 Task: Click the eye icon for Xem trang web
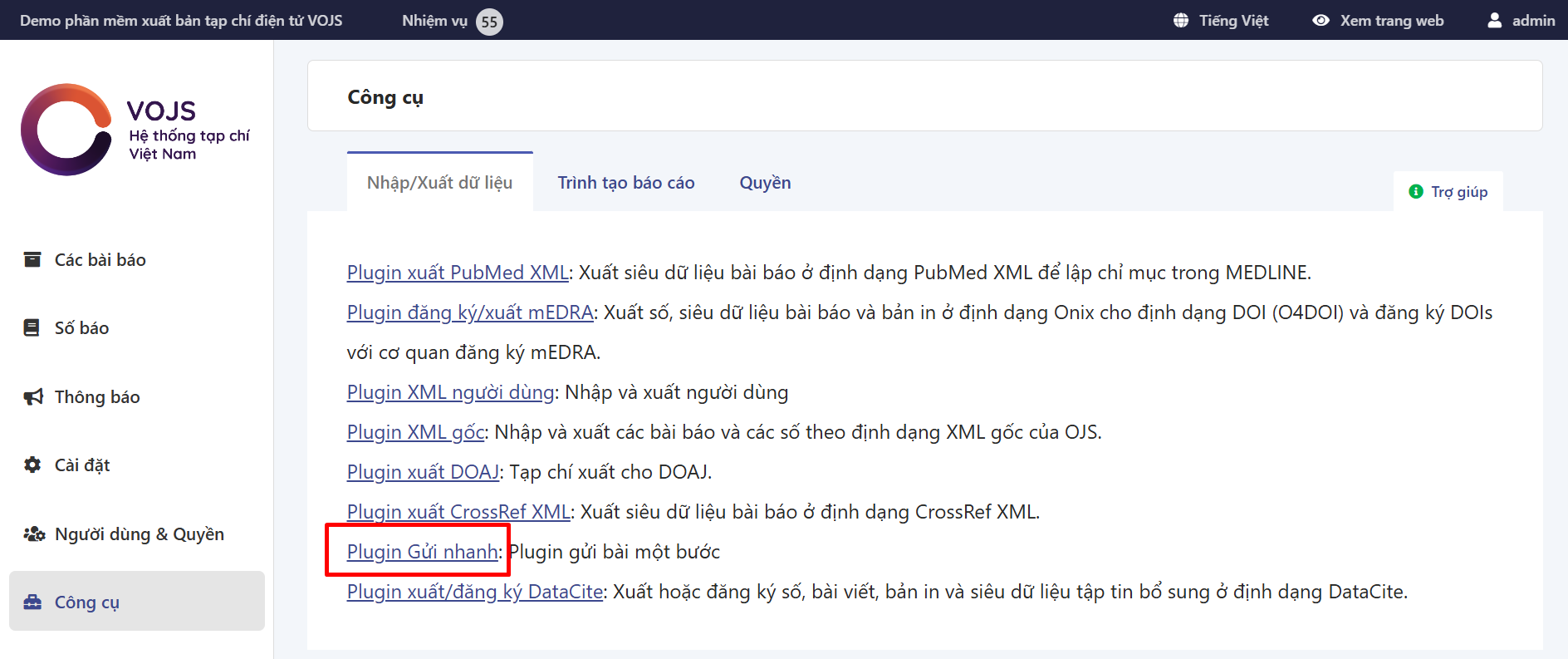(x=1321, y=20)
